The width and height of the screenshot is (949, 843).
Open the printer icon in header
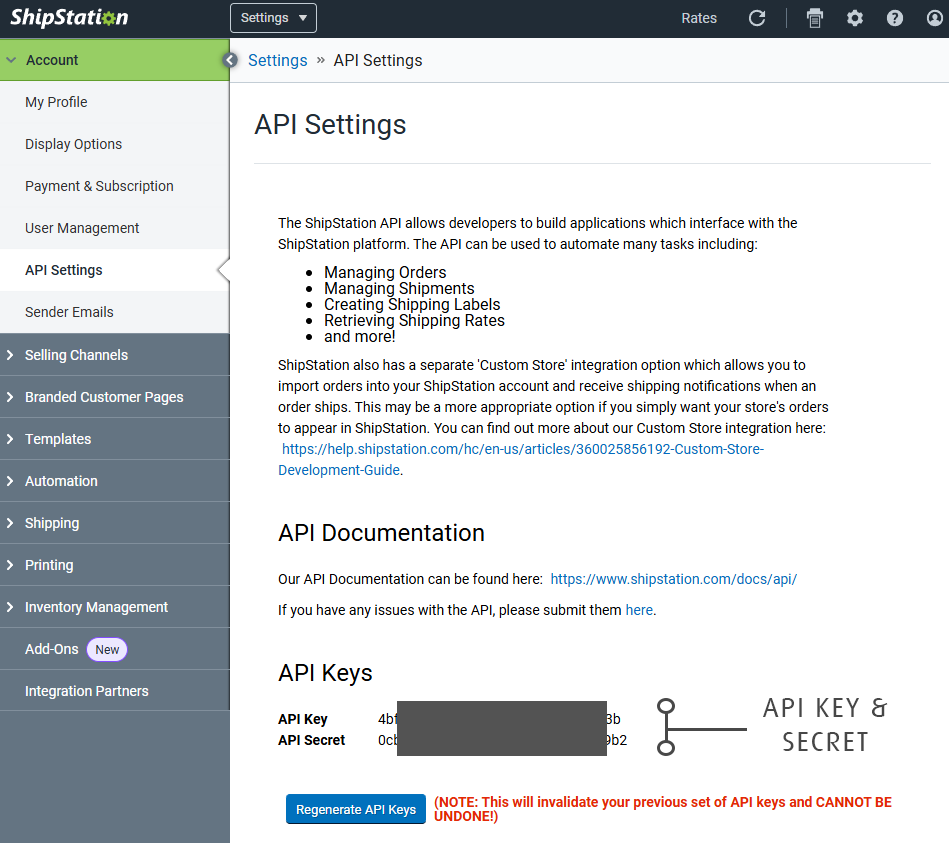[815, 18]
